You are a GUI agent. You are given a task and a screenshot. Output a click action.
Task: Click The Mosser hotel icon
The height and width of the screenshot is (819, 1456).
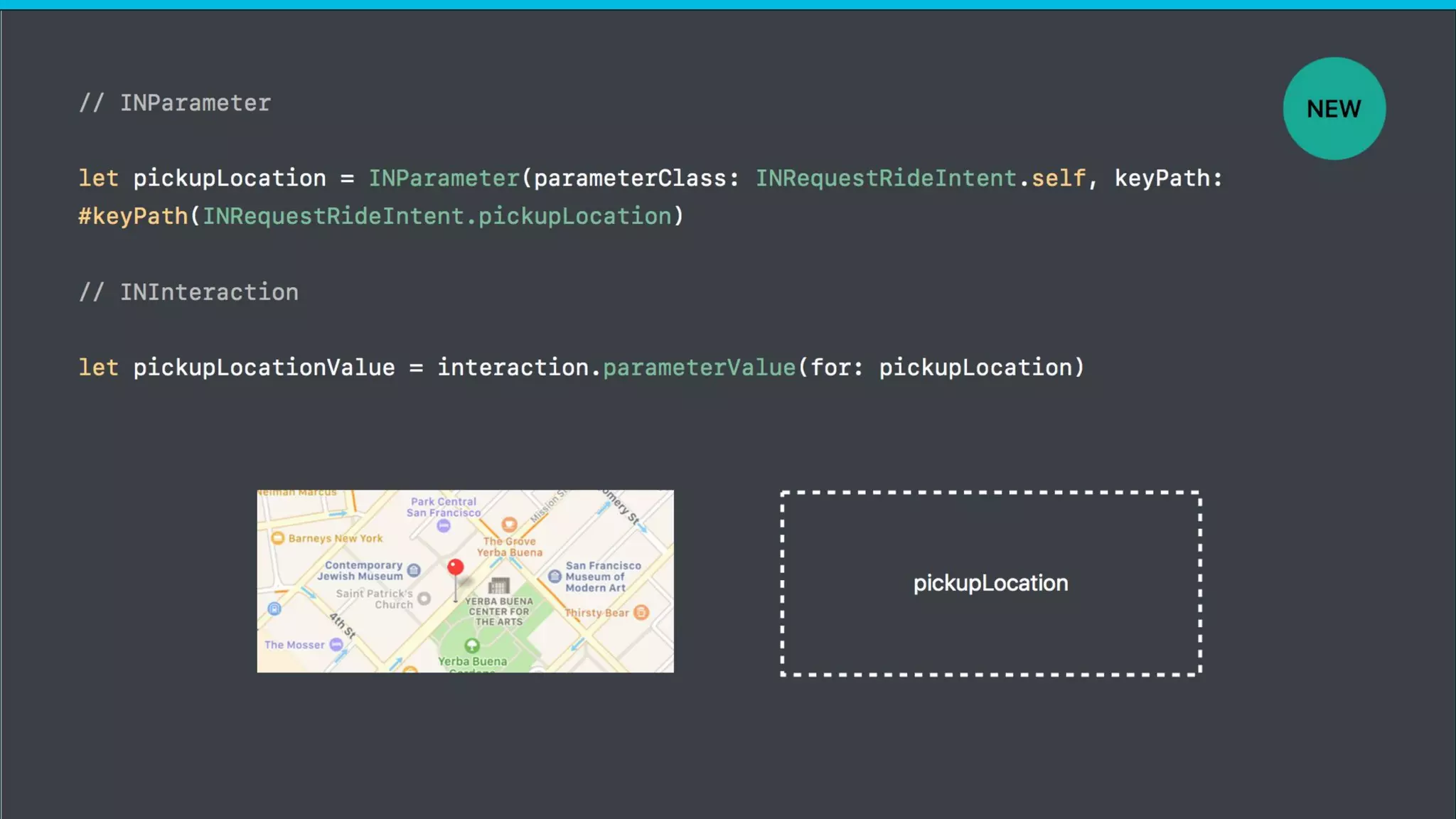point(336,644)
